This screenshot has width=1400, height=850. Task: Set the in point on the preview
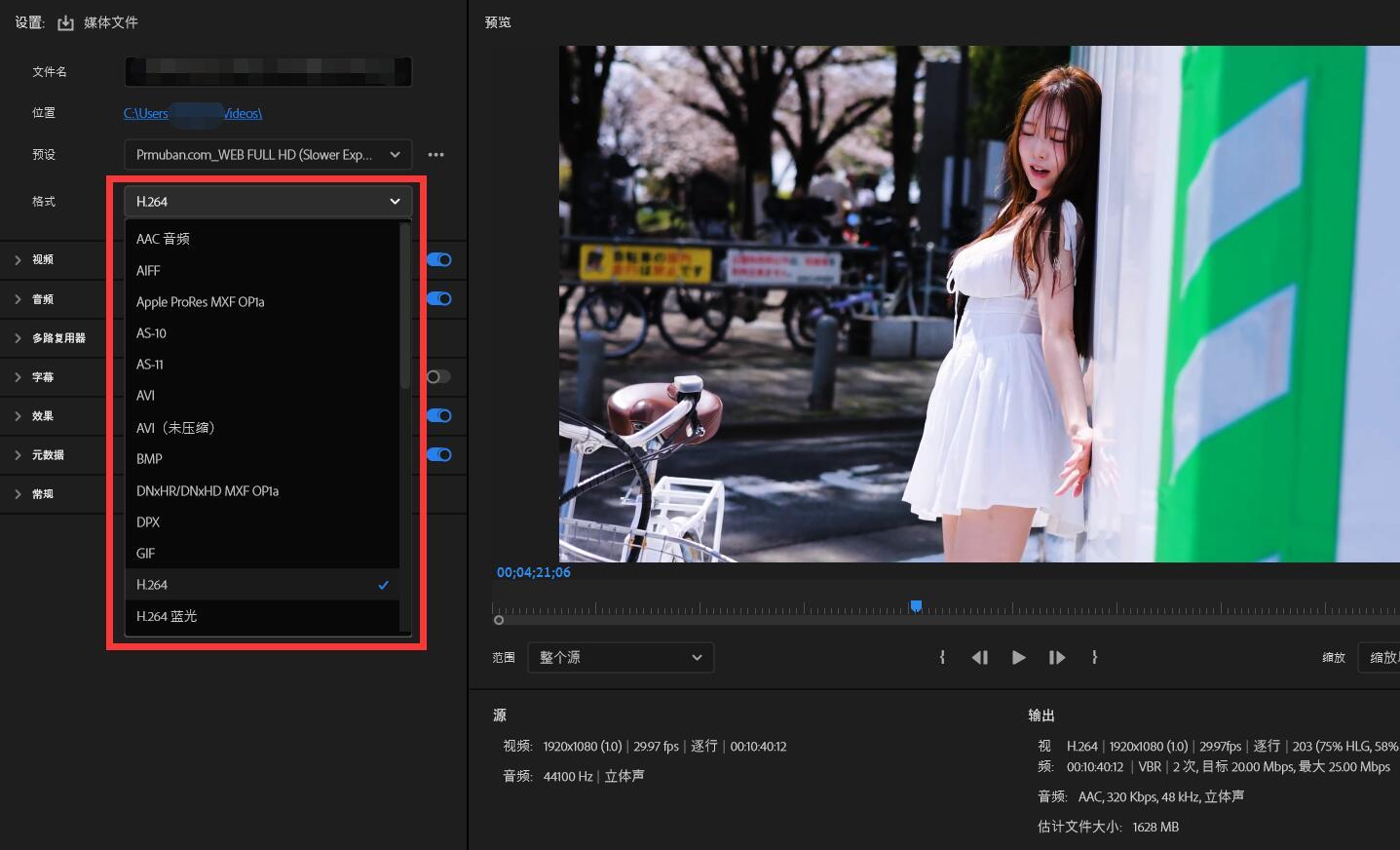(x=942, y=657)
